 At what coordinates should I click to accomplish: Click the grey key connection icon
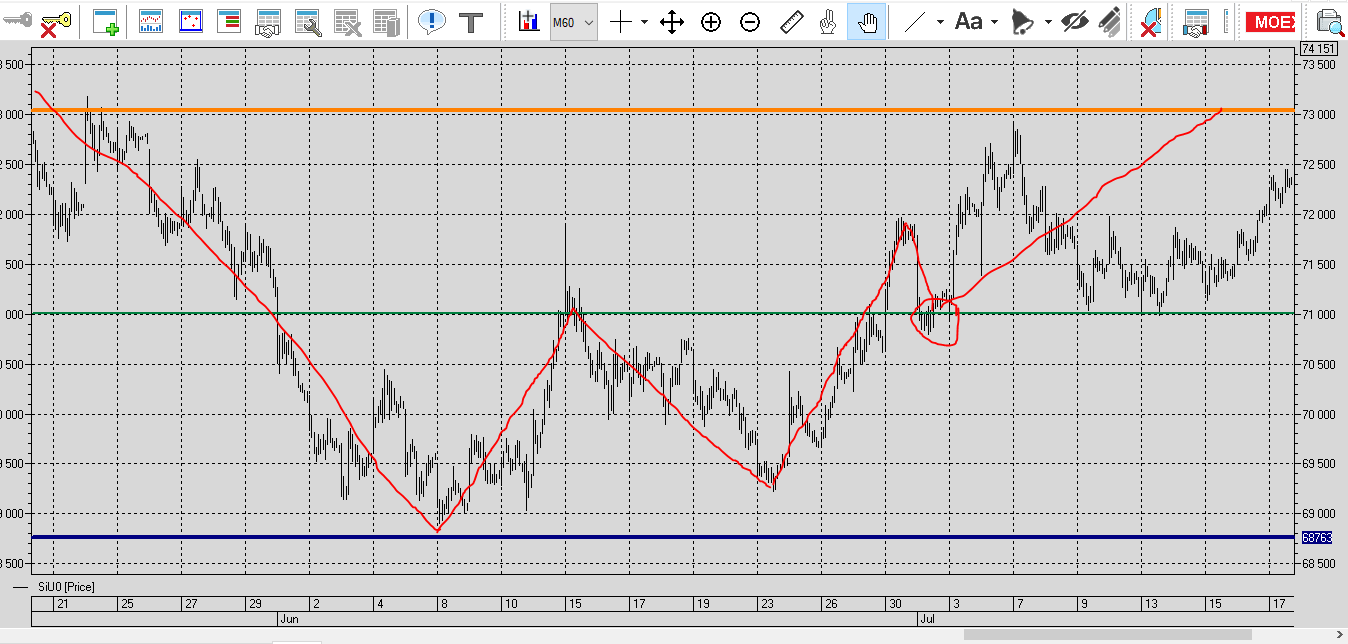pyautogui.click(x=16, y=21)
